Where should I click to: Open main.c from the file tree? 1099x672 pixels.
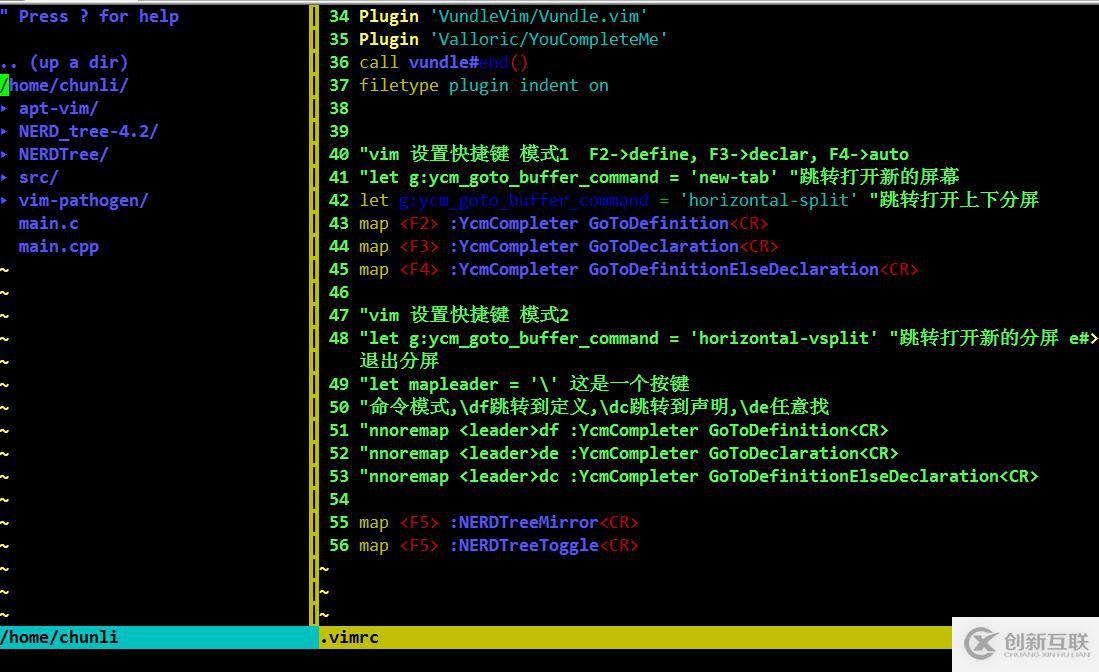pyautogui.click(x=48, y=223)
